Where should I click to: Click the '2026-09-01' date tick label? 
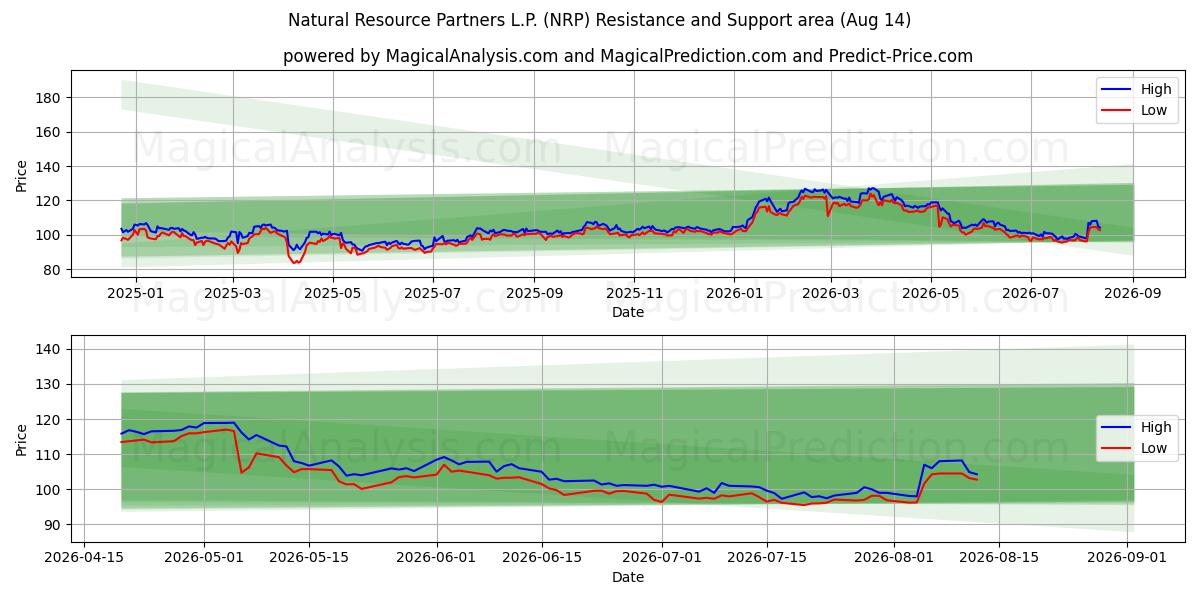coord(1128,558)
